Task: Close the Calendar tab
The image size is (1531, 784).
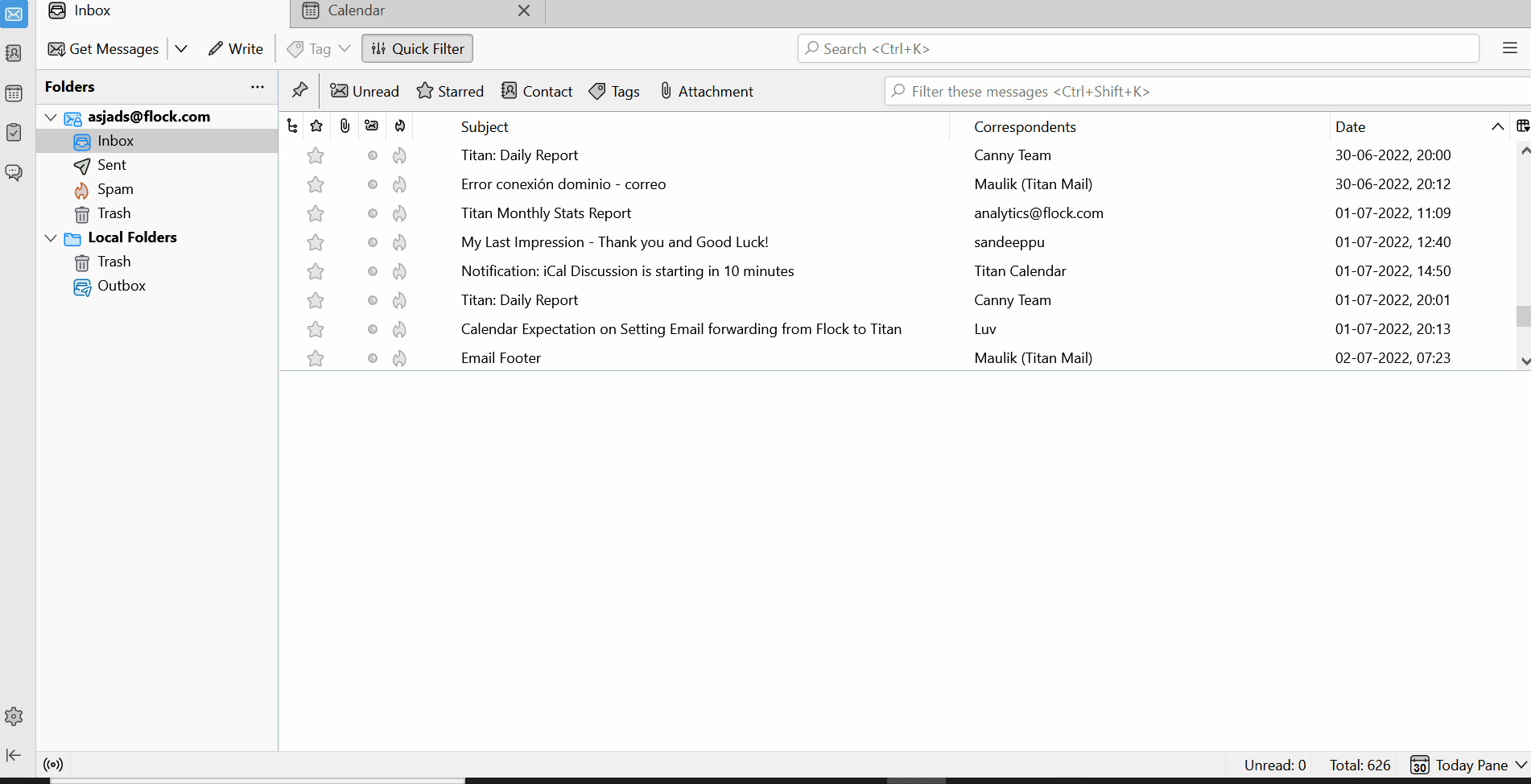Action: (524, 10)
